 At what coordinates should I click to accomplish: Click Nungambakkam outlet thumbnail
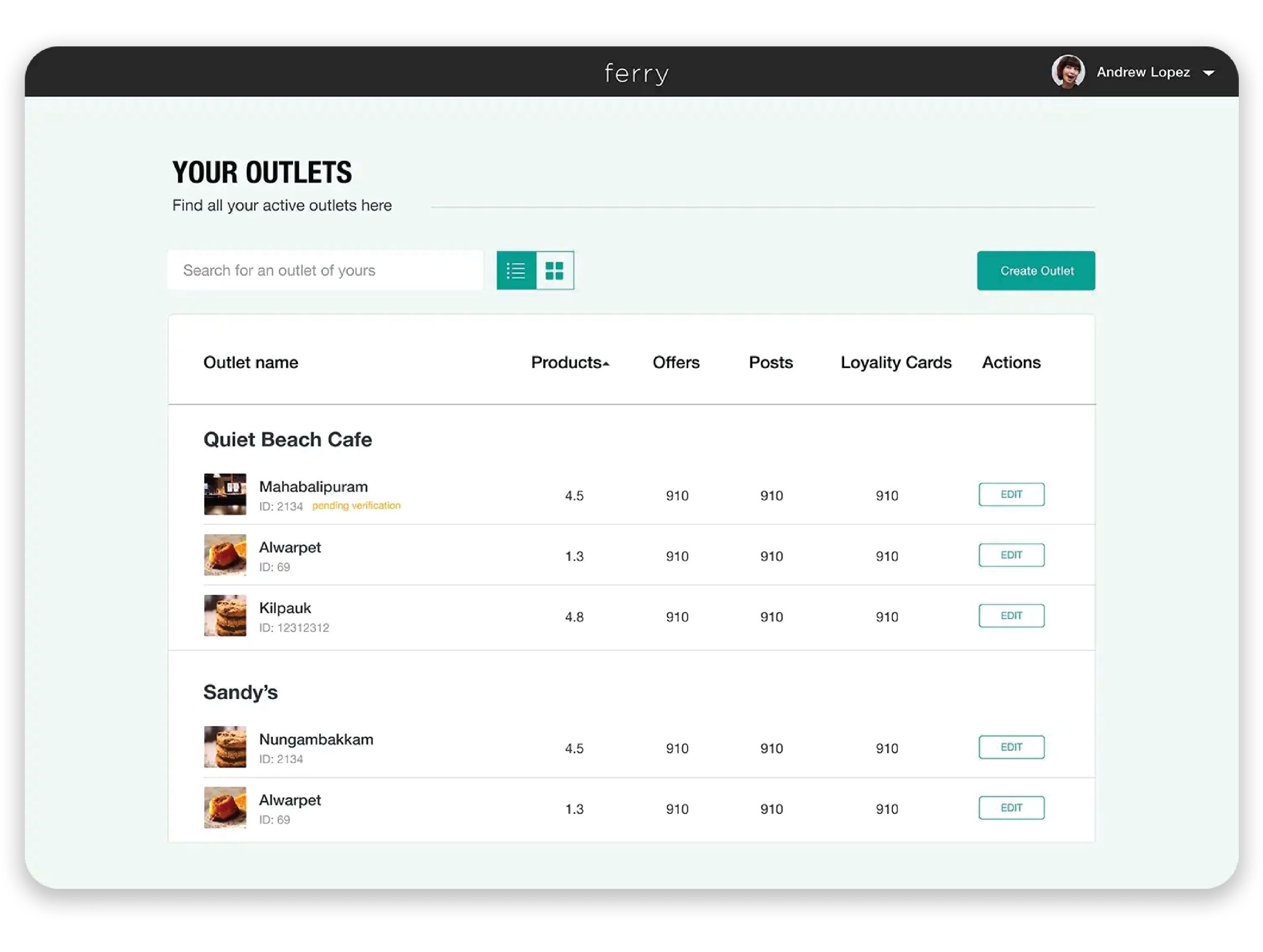[x=225, y=747]
